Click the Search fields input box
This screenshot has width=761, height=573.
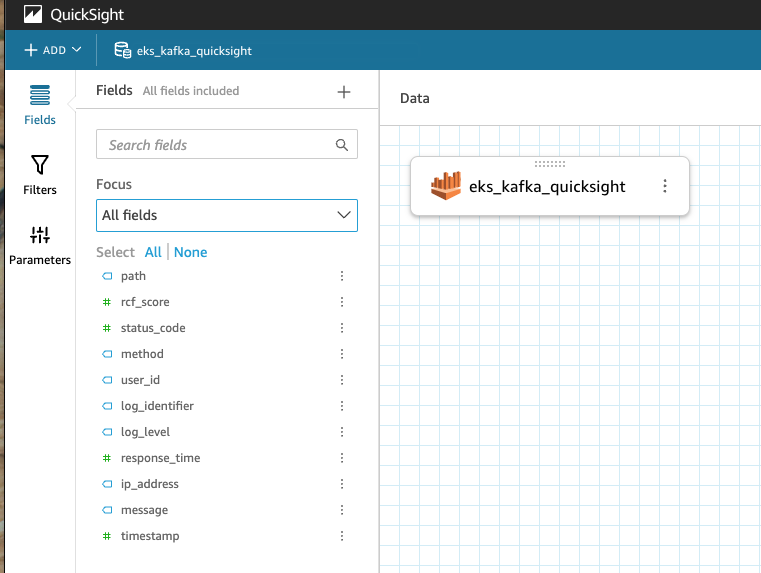227,144
